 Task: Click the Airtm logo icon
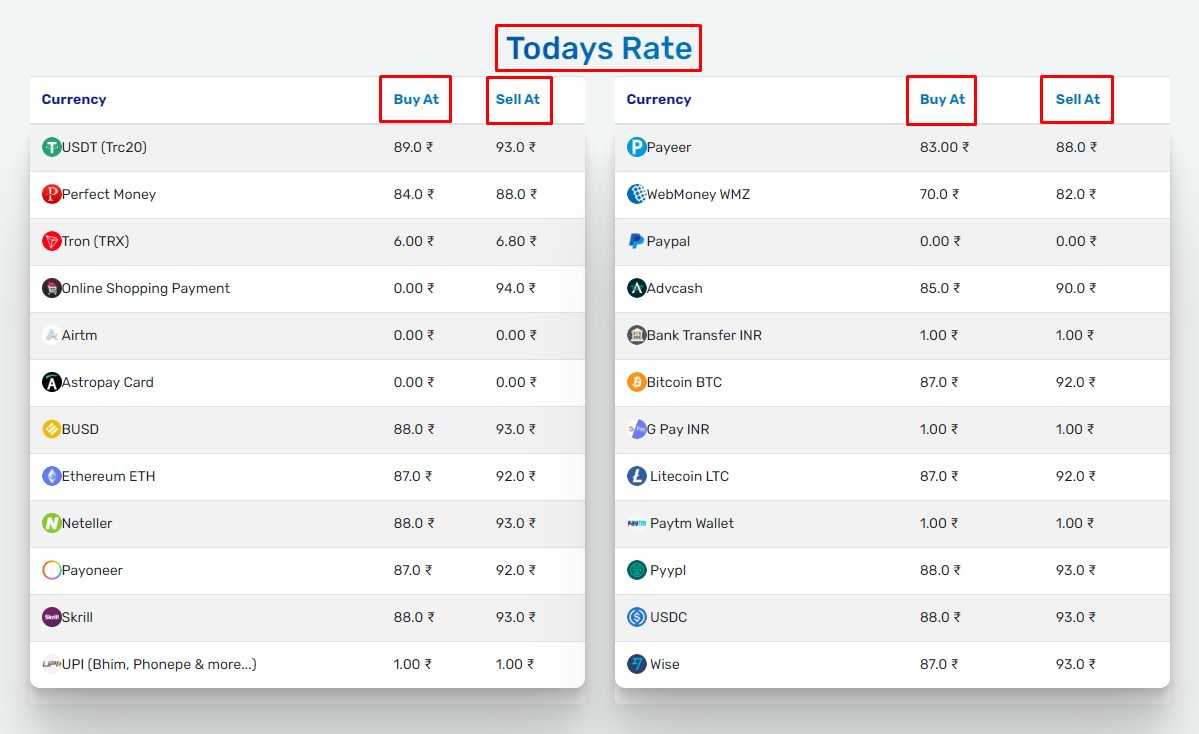[51, 335]
